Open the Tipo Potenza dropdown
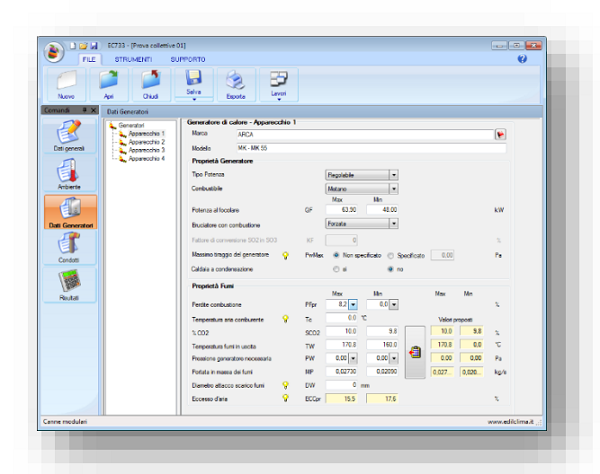 click(393, 174)
